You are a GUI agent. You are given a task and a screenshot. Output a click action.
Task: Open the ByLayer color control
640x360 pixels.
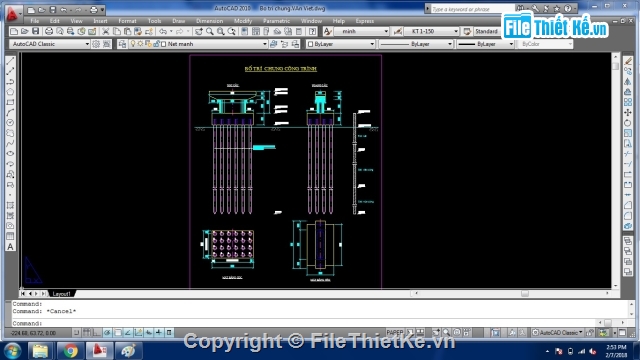pos(340,44)
